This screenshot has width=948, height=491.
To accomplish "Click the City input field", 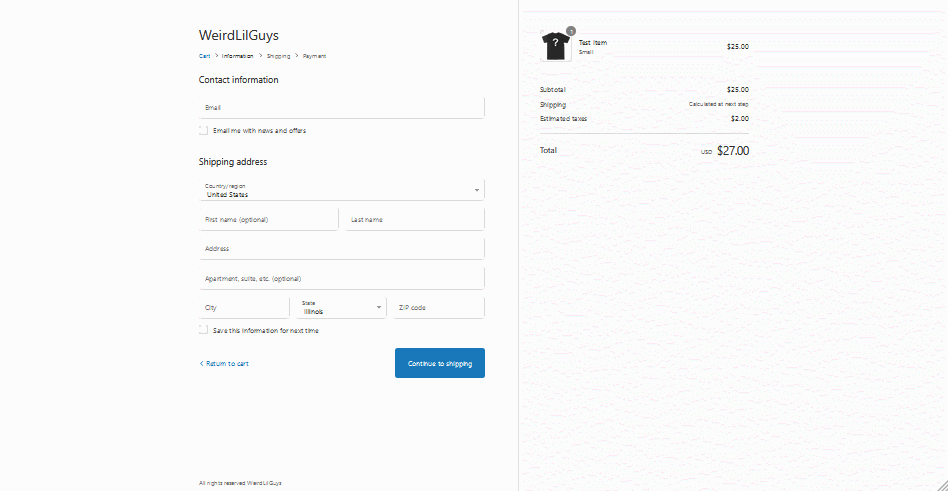I will [244, 307].
